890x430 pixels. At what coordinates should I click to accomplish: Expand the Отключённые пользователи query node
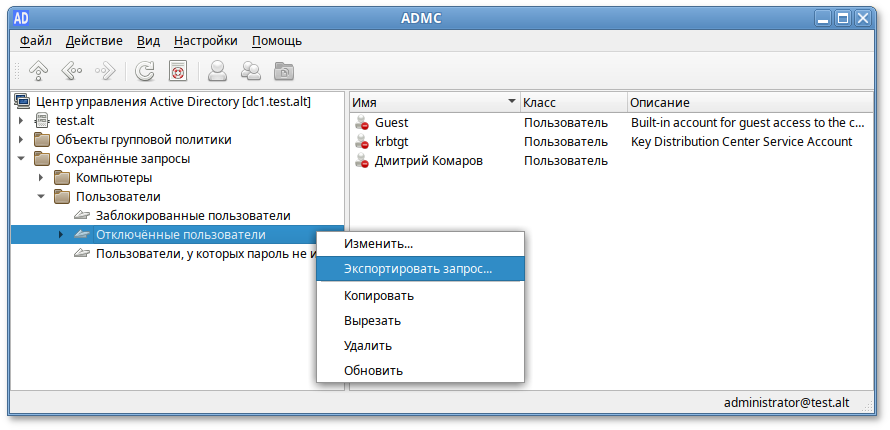(x=61, y=235)
